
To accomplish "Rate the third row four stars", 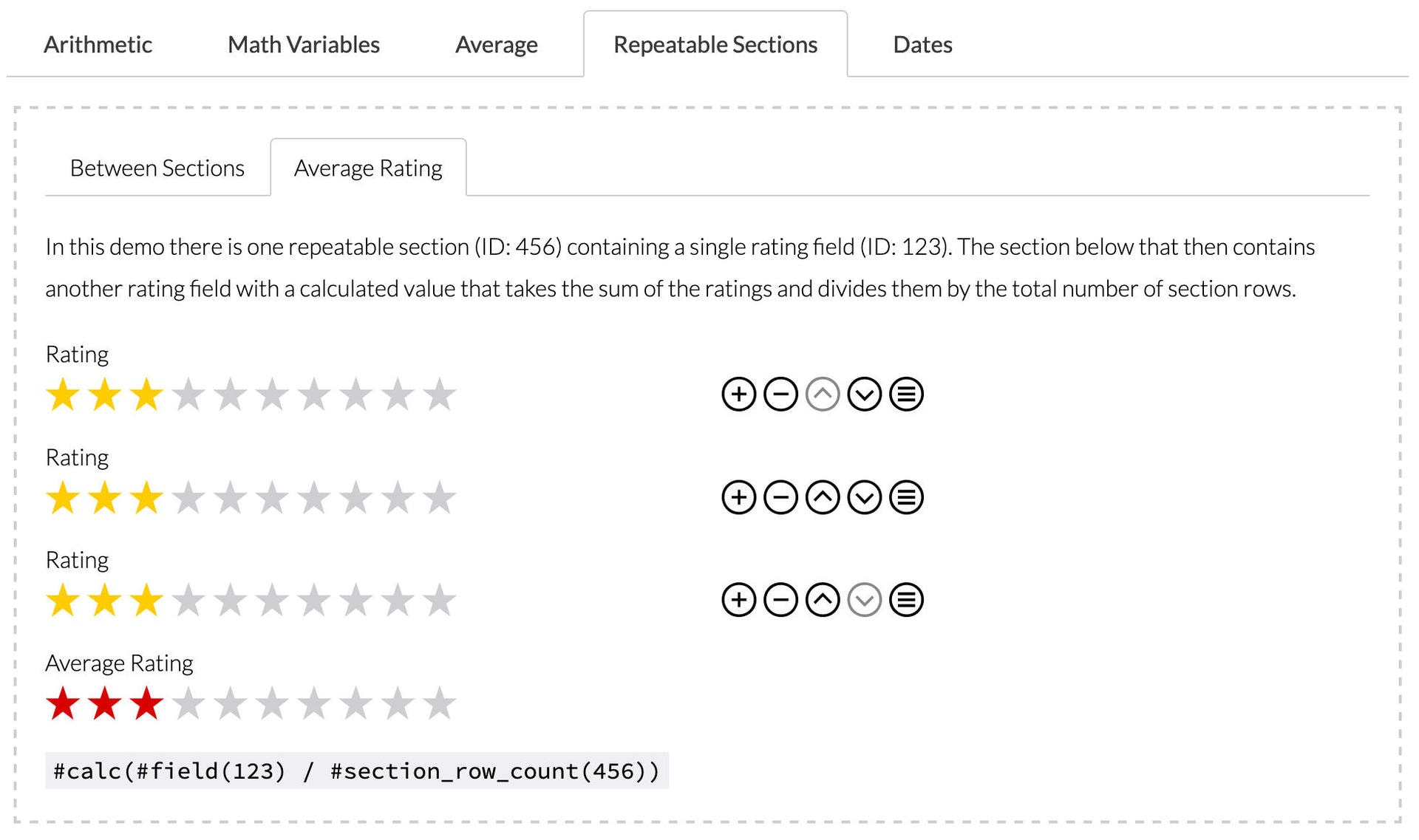I will point(188,601).
